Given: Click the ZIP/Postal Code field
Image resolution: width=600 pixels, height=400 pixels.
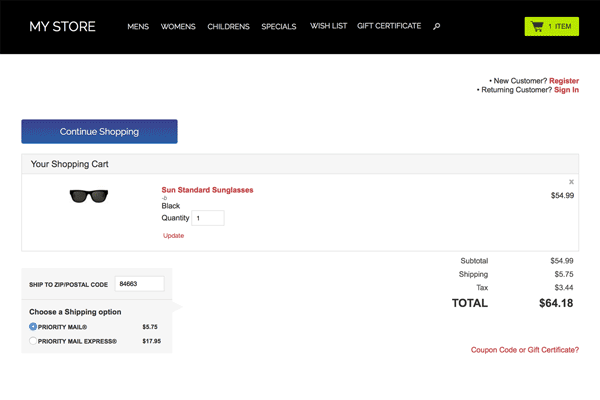Looking at the screenshot, I should coord(139,284).
